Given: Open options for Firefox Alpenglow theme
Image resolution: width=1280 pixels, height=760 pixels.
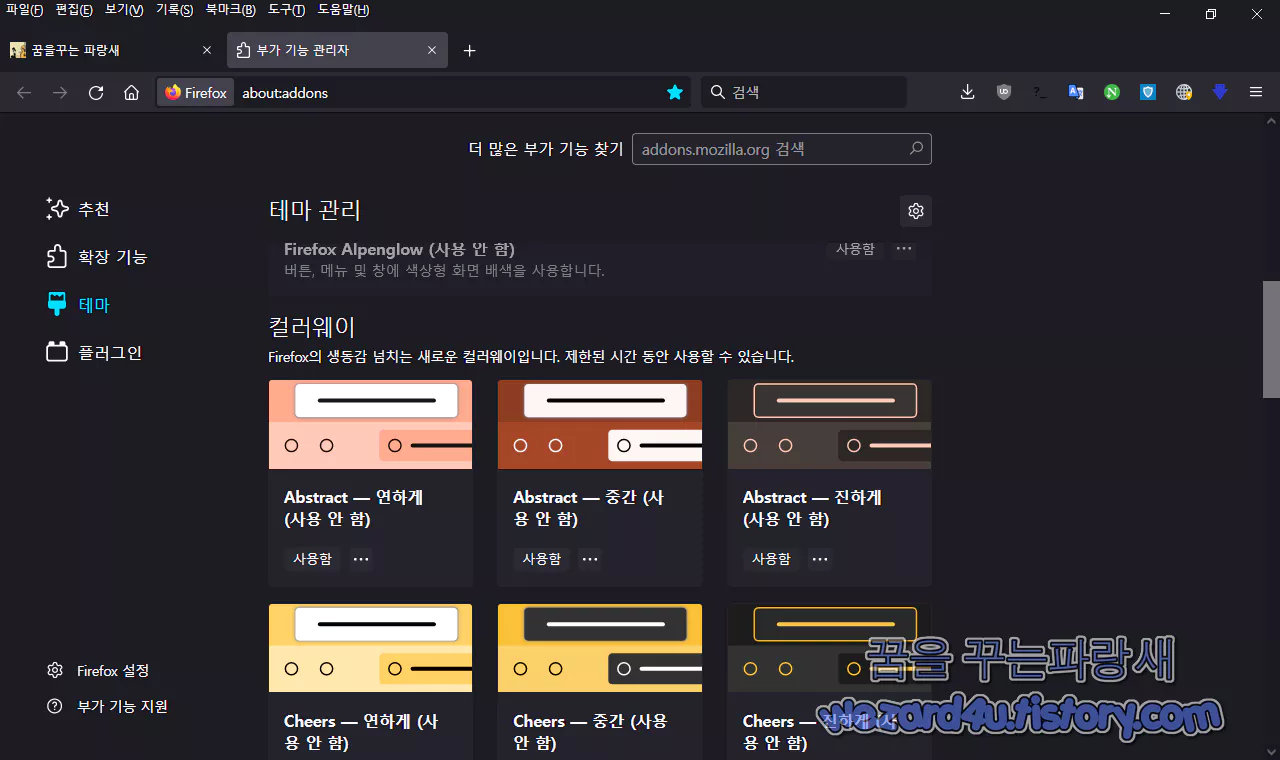Looking at the screenshot, I should (x=903, y=249).
